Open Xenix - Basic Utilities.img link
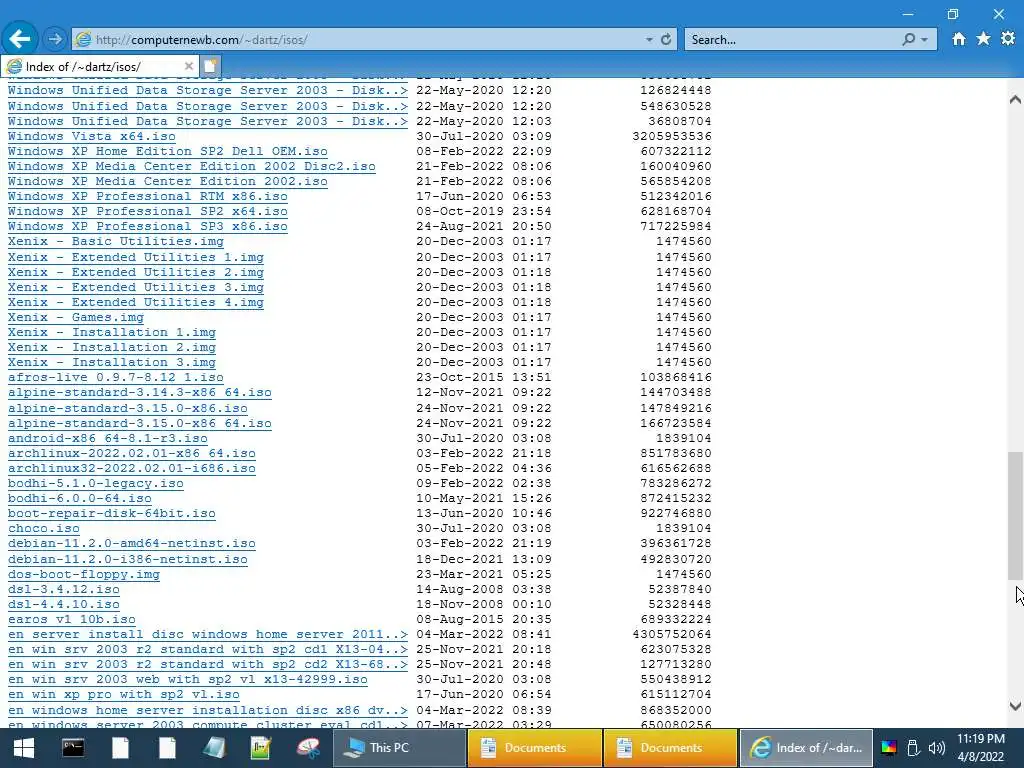 (116, 242)
